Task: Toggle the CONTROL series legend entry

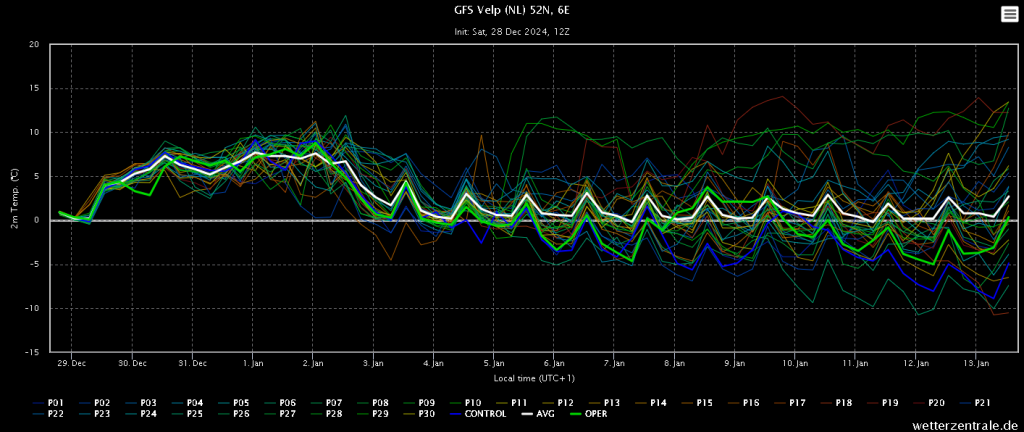Action: click(475, 414)
